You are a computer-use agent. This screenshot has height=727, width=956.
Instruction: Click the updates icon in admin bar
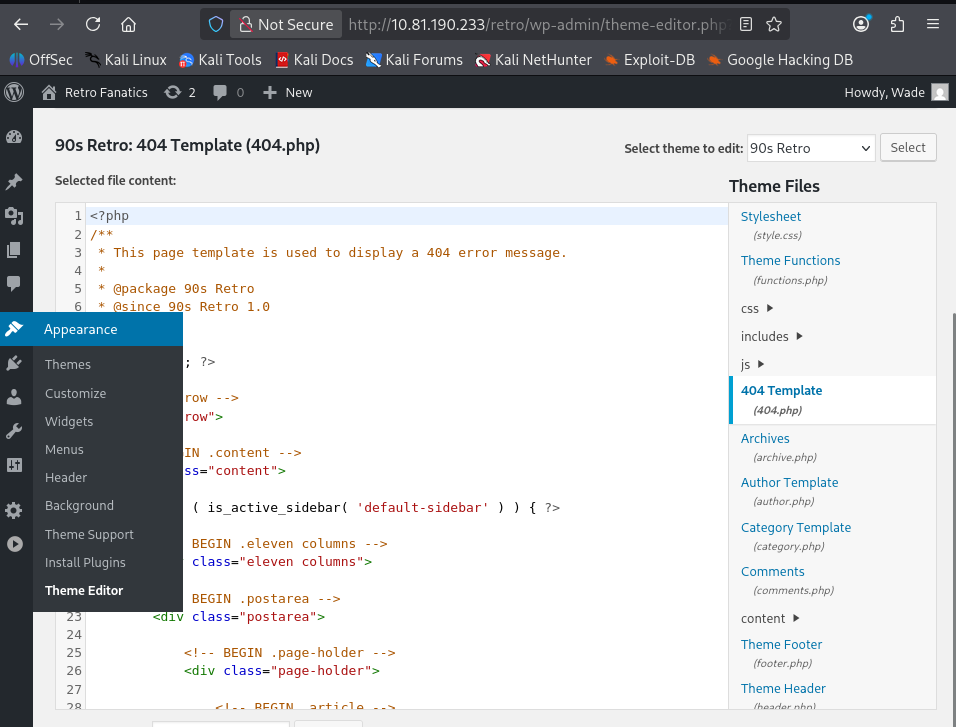(x=173, y=92)
